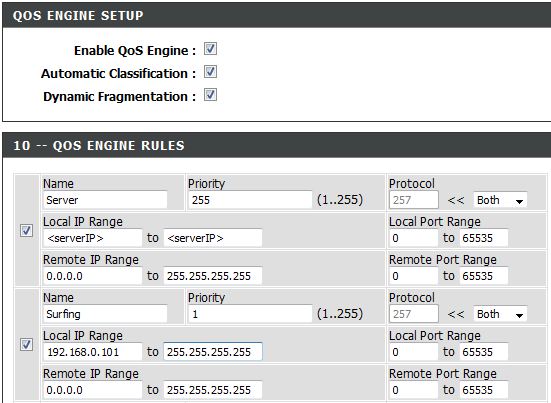Viewport: 551px width, 403px height.
Task: Click the 192.168.0.101 local IP field
Action: pos(93,352)
